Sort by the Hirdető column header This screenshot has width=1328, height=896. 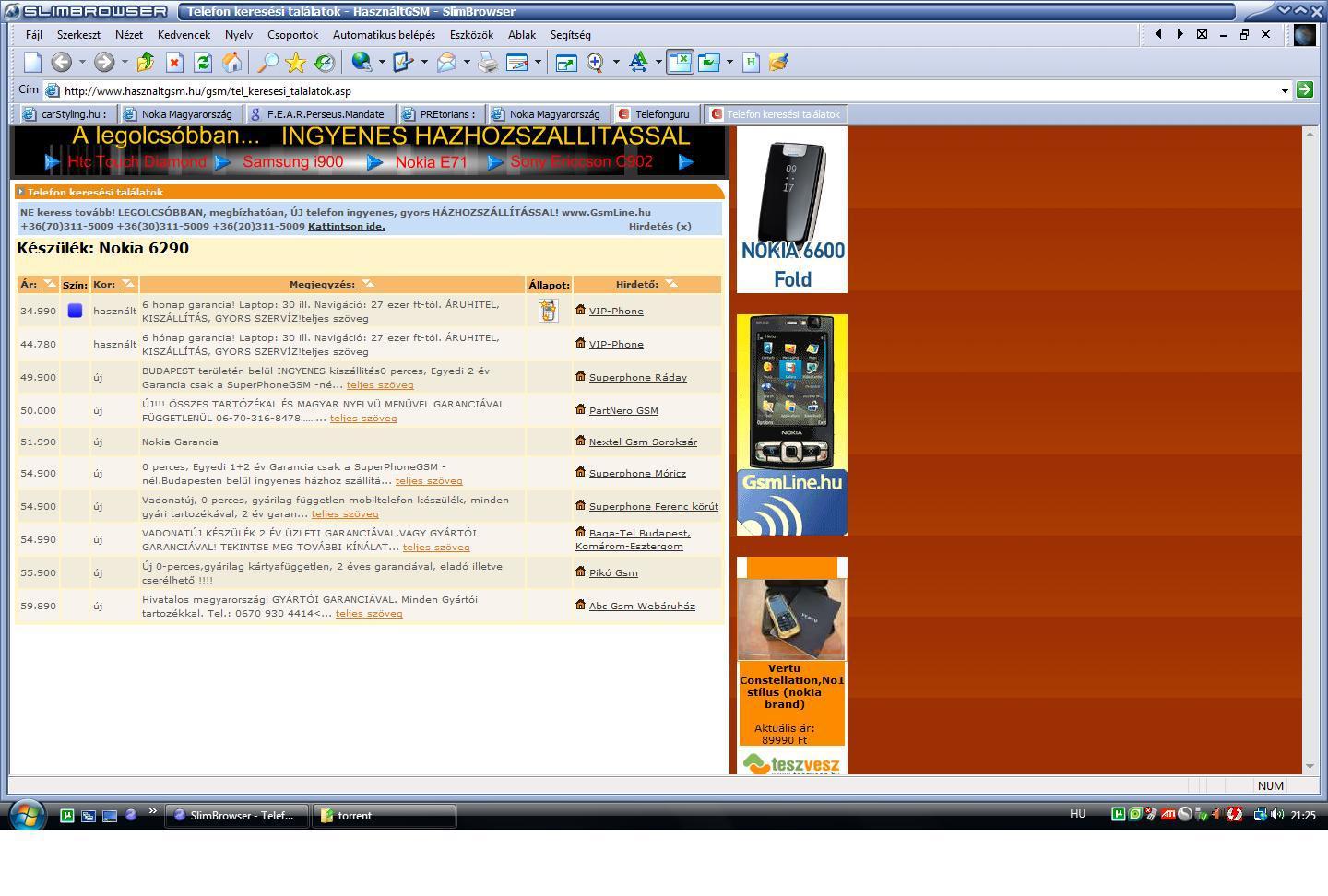coord(646,284)
